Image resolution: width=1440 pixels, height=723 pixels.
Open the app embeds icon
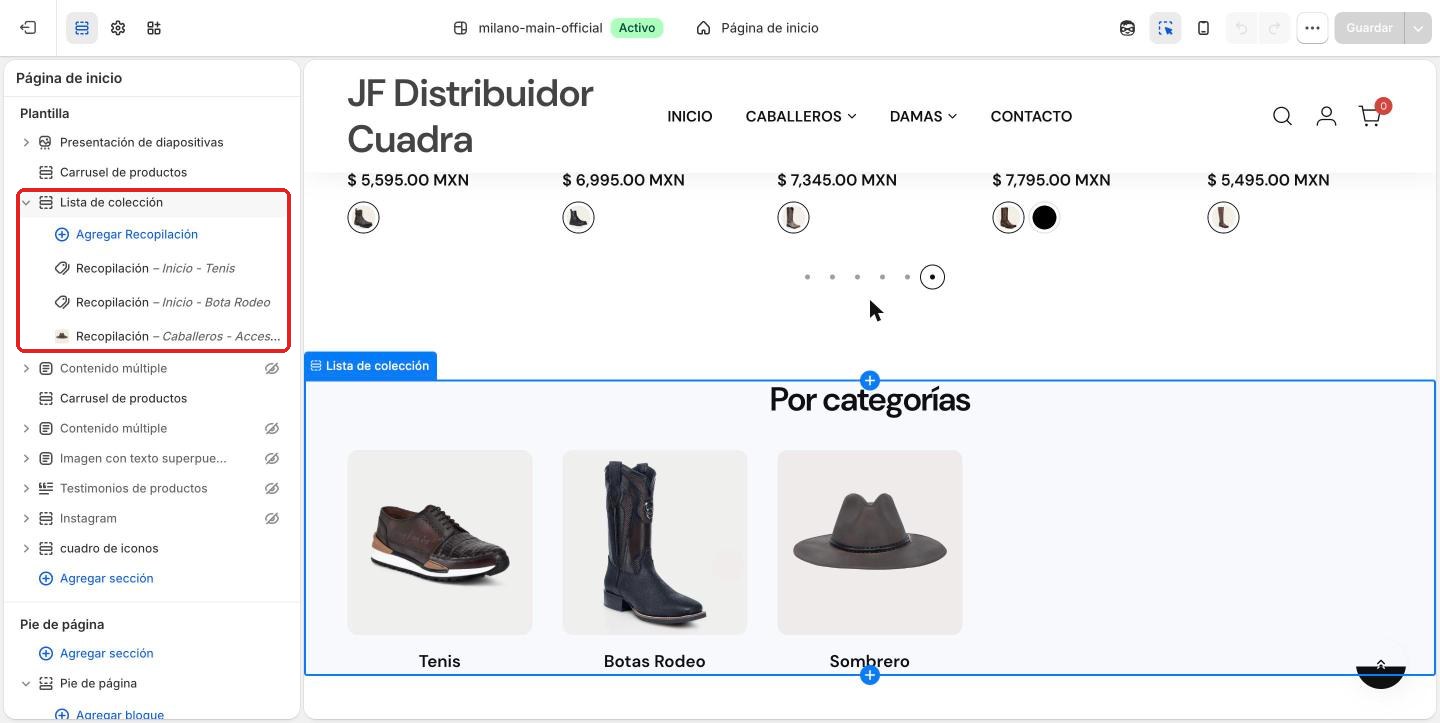154,28
